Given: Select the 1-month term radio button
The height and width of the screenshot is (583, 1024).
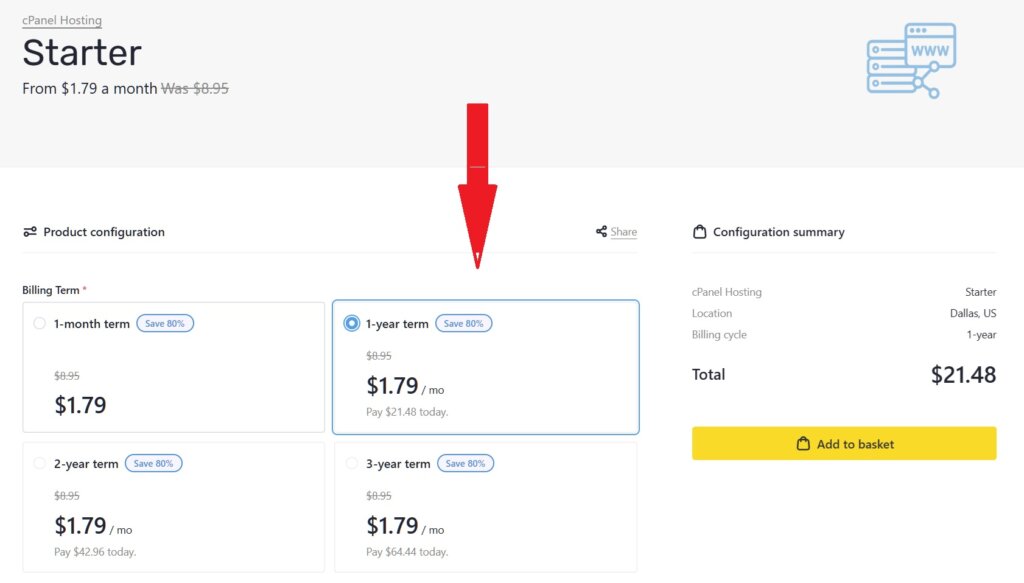Looking at the screenshot, I should click(39, 323).
